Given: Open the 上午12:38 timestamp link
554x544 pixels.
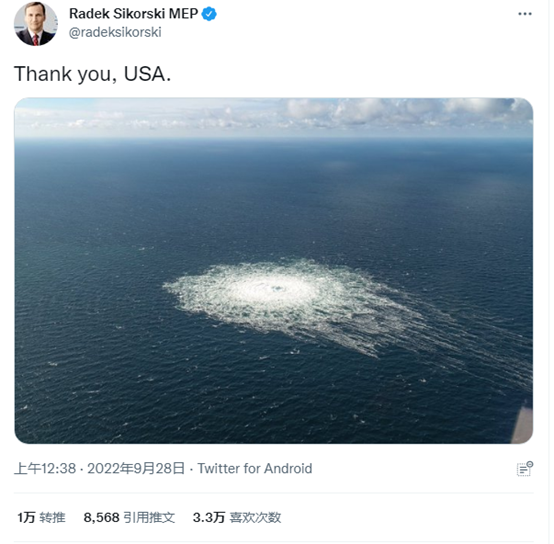Looking at the screenshot, I should (x=45, y=468).
